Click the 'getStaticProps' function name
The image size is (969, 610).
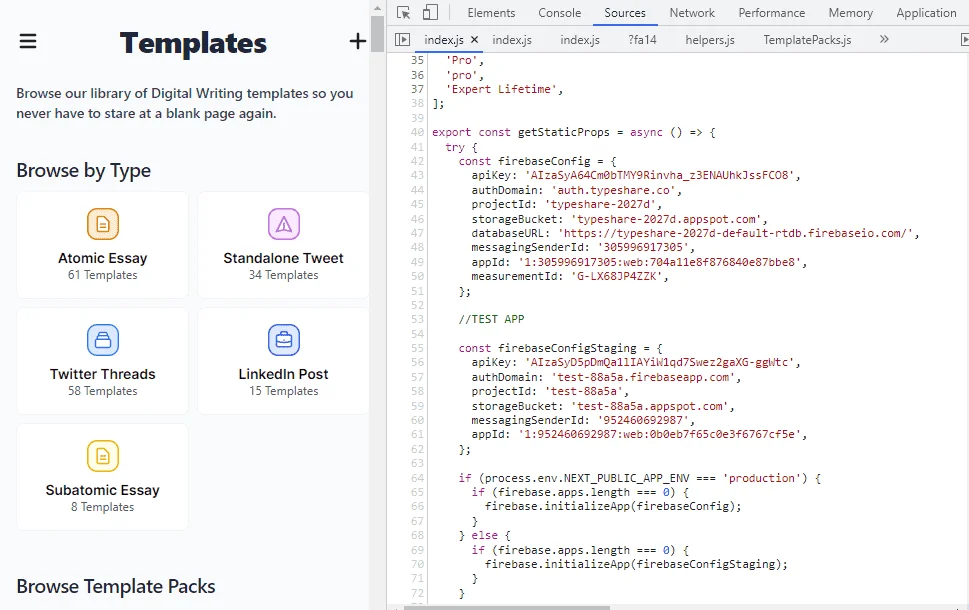pyautogui.click(x=563, y=132)
